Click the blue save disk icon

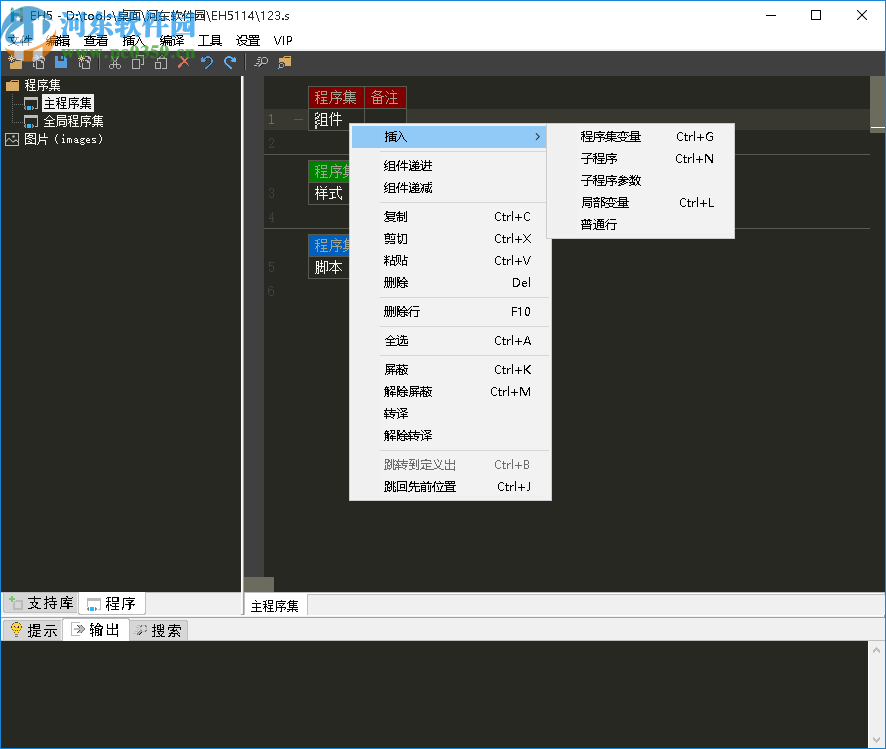[x=61, y=62]
